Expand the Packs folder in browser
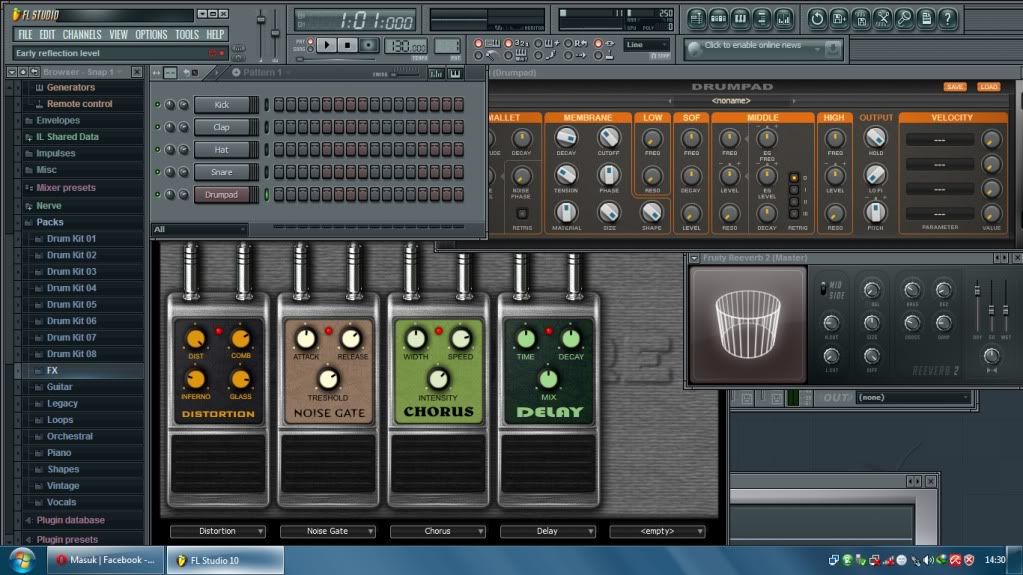1023x575 pixels. coord(50,223)
